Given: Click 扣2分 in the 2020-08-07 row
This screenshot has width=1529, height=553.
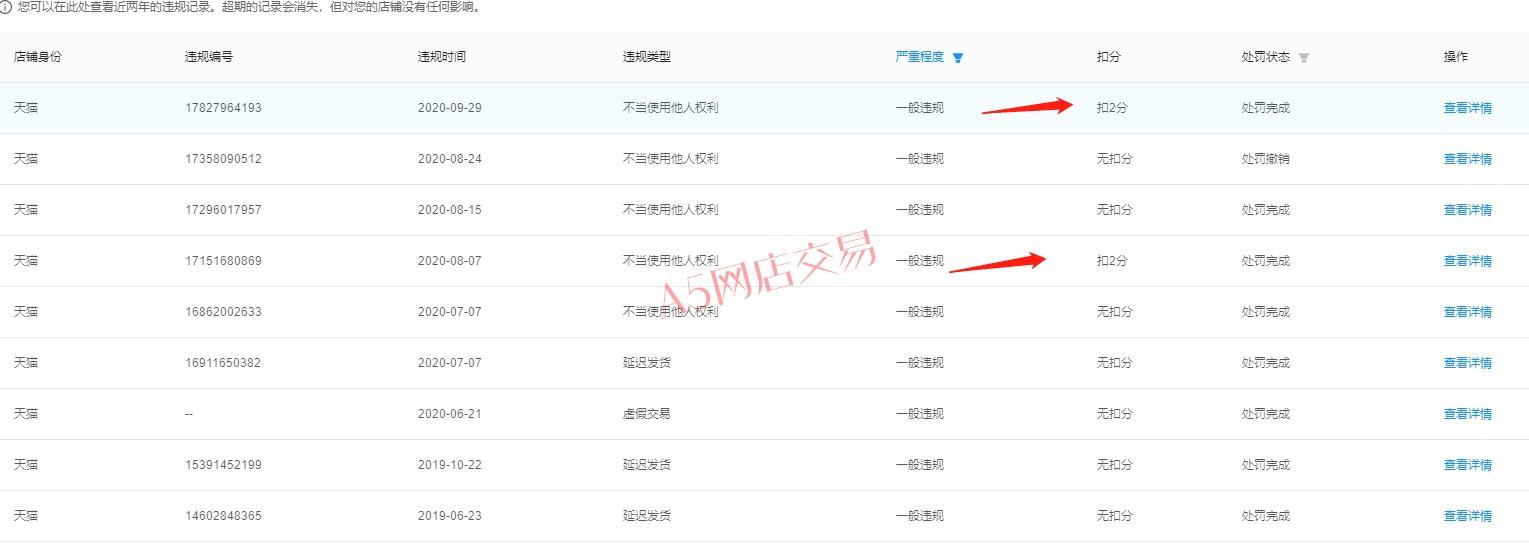Looking at the screenshot, I should tap(1111, 261).
